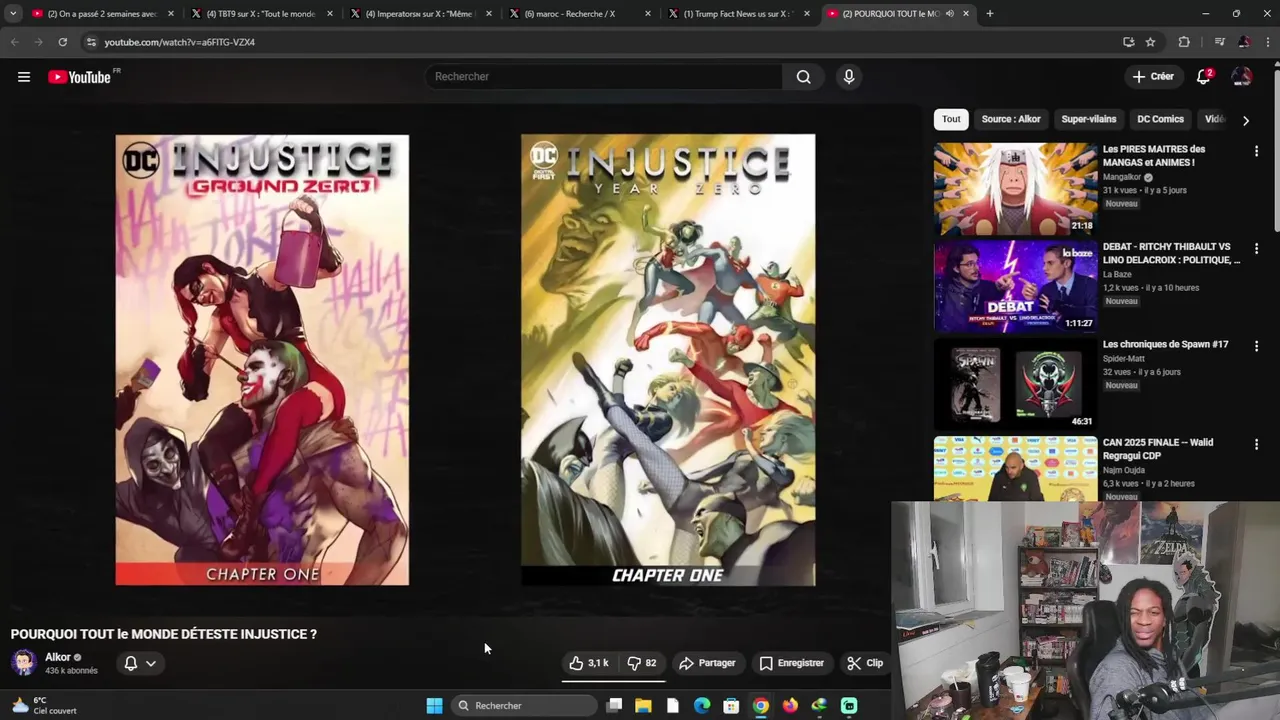Select the DC Comics chip
1280x720 pixels.
[x=1160, y=119]
